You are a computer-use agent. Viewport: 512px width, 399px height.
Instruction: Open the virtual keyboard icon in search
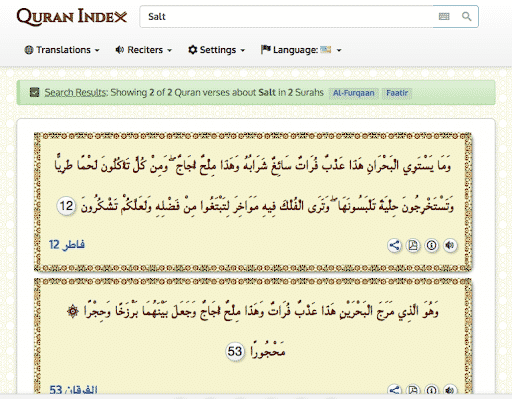[x=444, y=16]
